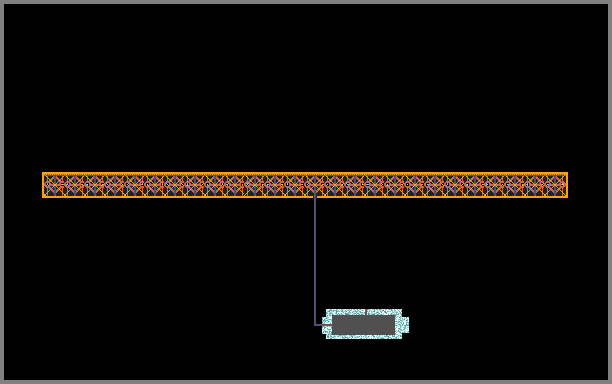The image size is (612, 384).
Task: Click the left end of the orange cell row
Action: point(44,185)
